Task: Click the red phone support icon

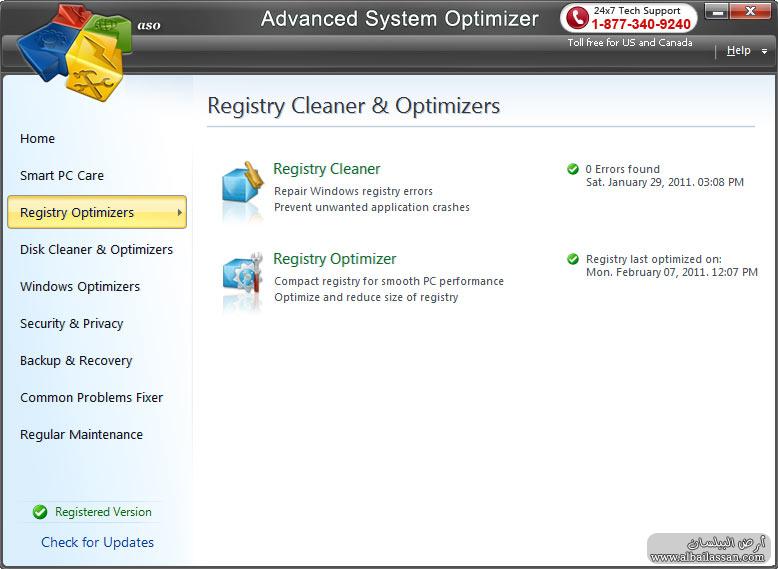Action: (577, 18)
